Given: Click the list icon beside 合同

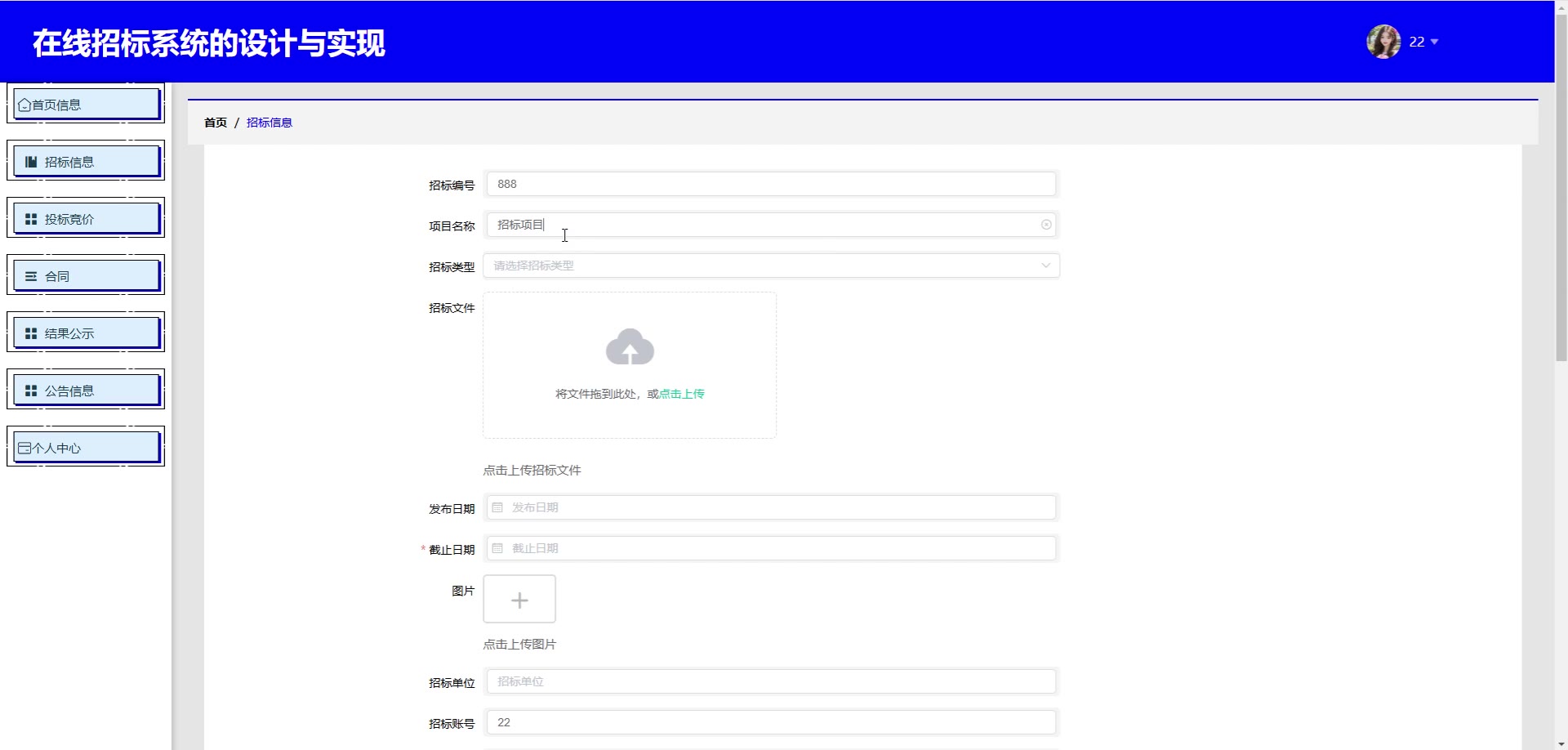Looking at the screenshot, I should (31, 276).
